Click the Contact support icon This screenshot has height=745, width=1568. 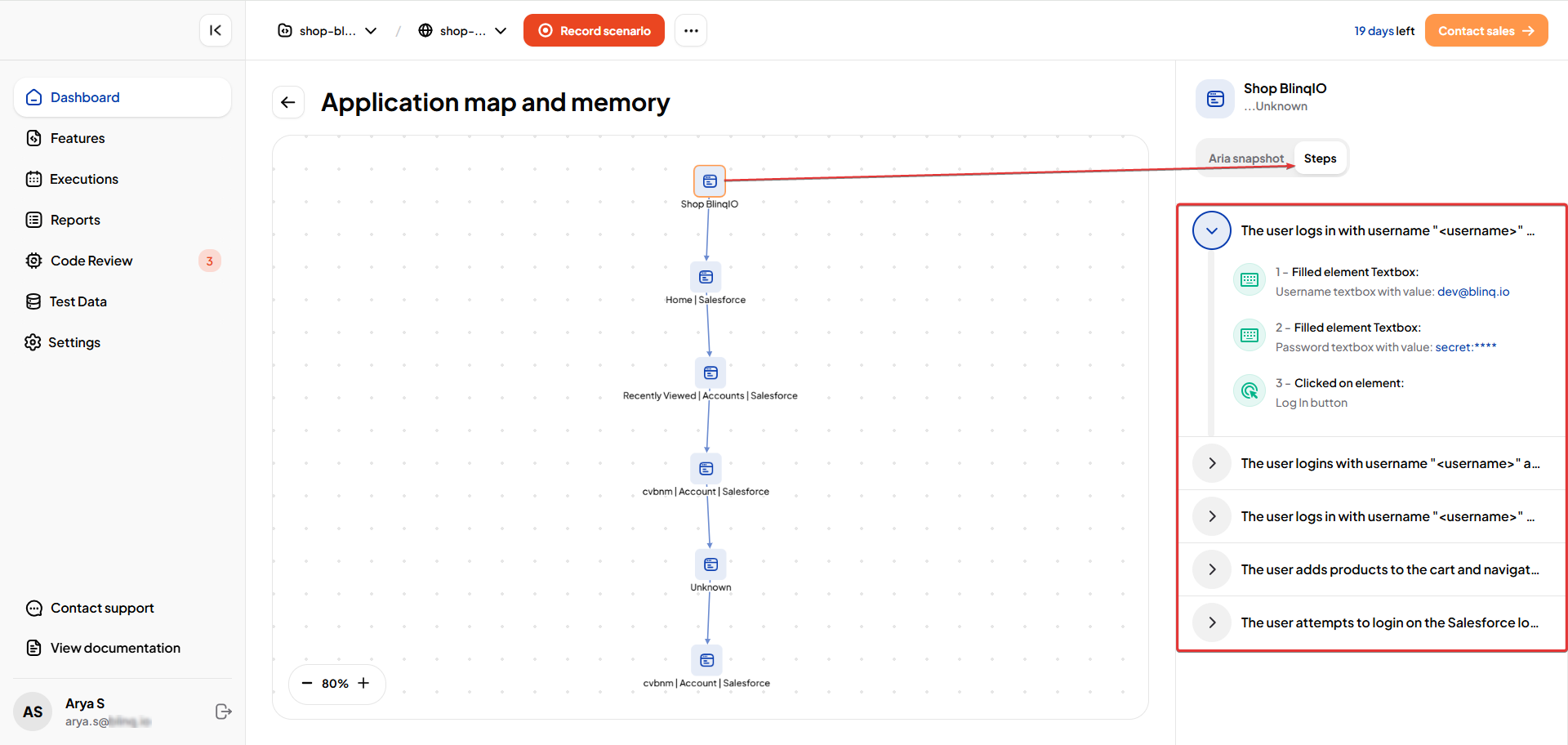33,608
